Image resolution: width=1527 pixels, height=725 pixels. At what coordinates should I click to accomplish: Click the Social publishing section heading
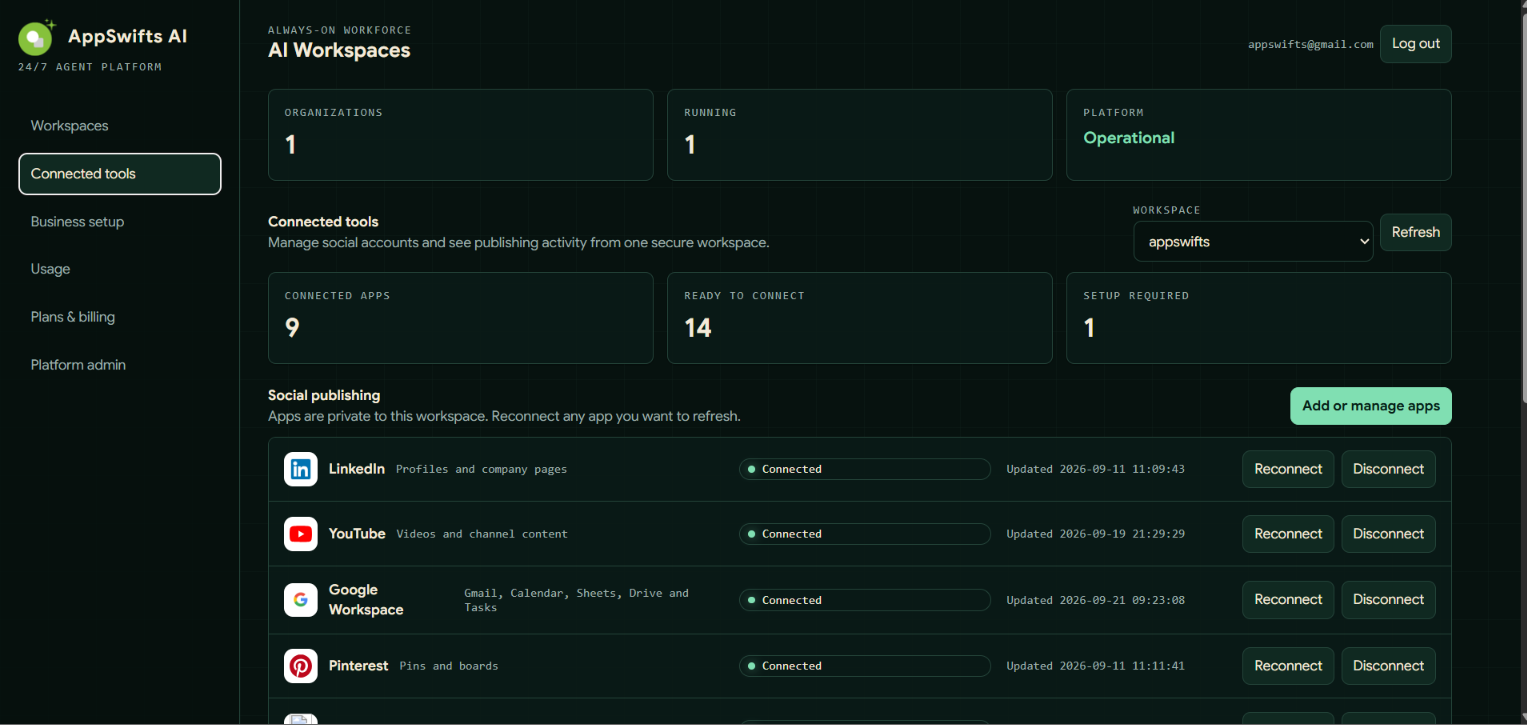click(x=324, y=395)
